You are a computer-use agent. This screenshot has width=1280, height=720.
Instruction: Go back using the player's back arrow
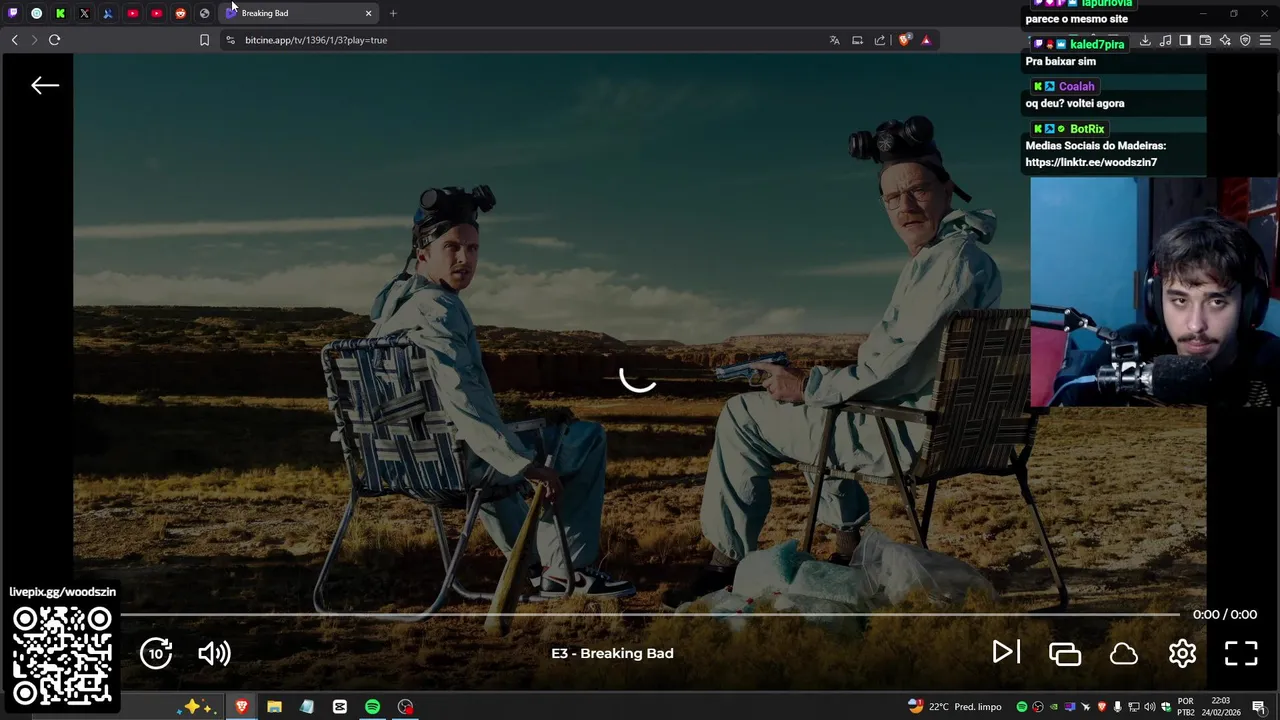point(45,85)
